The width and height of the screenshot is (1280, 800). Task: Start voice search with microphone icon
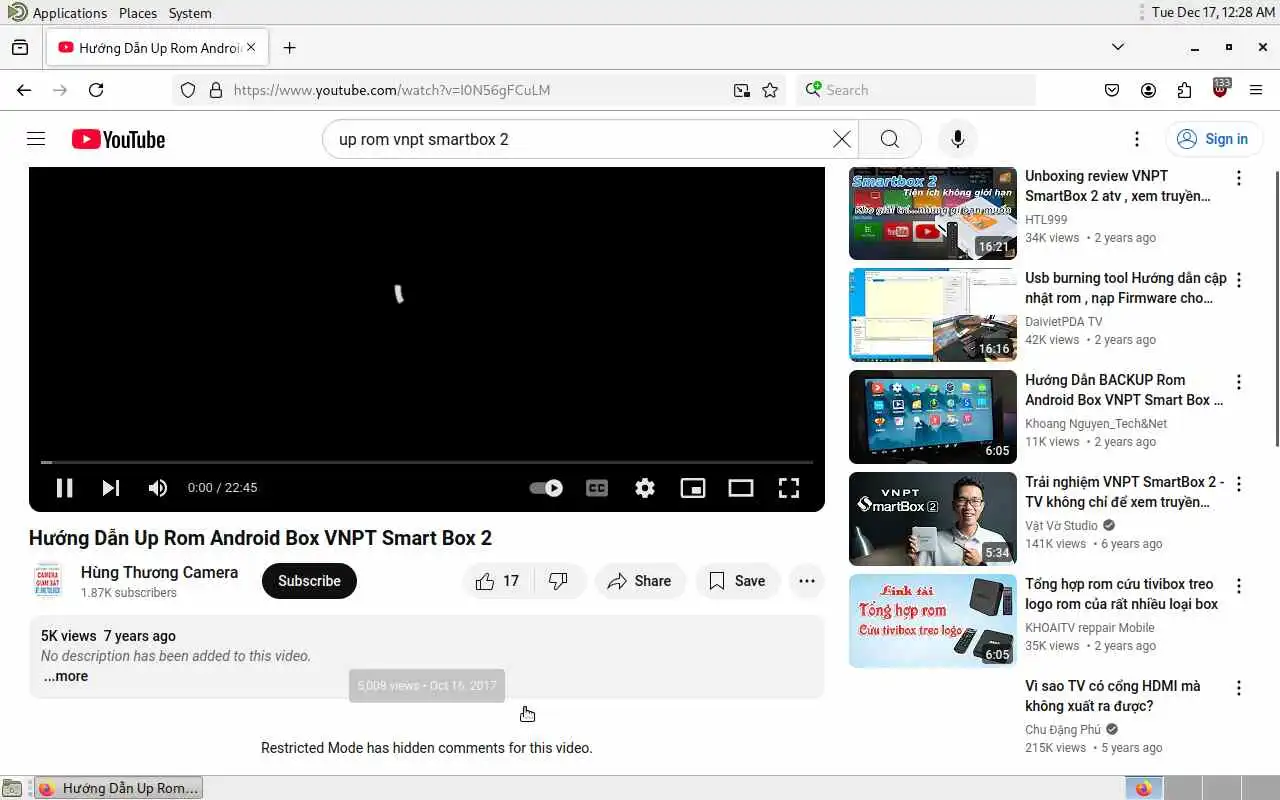957,139
